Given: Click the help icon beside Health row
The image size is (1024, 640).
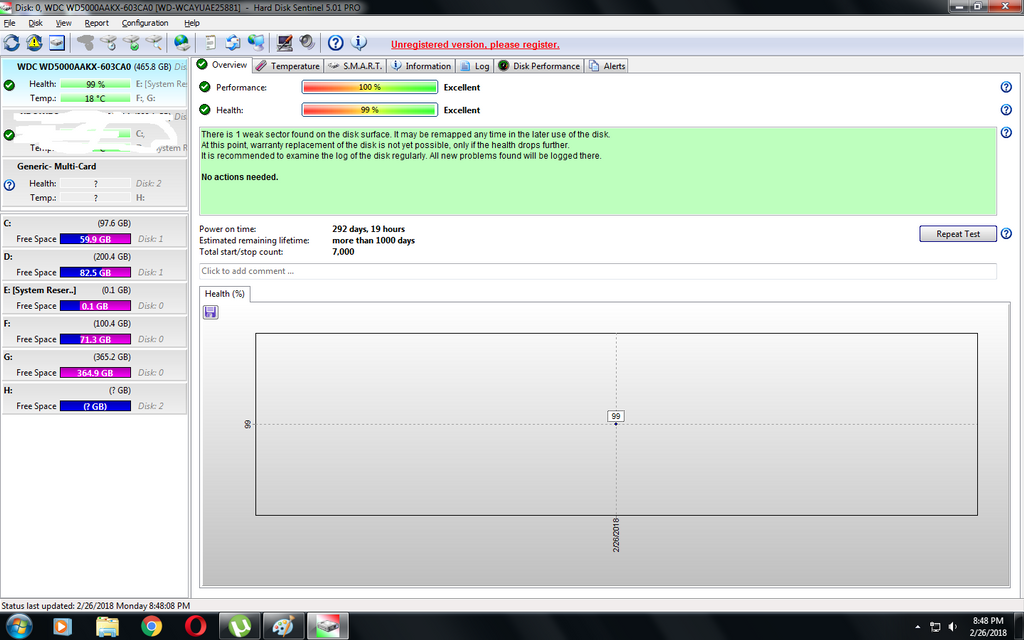Looking at the screenshot, I should [1006, 110].
